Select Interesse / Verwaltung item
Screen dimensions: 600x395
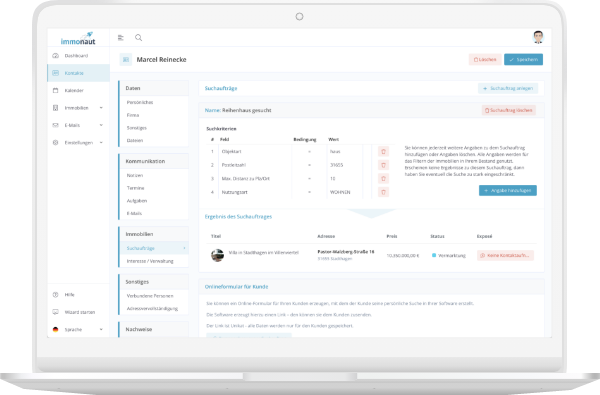point(150,261)
